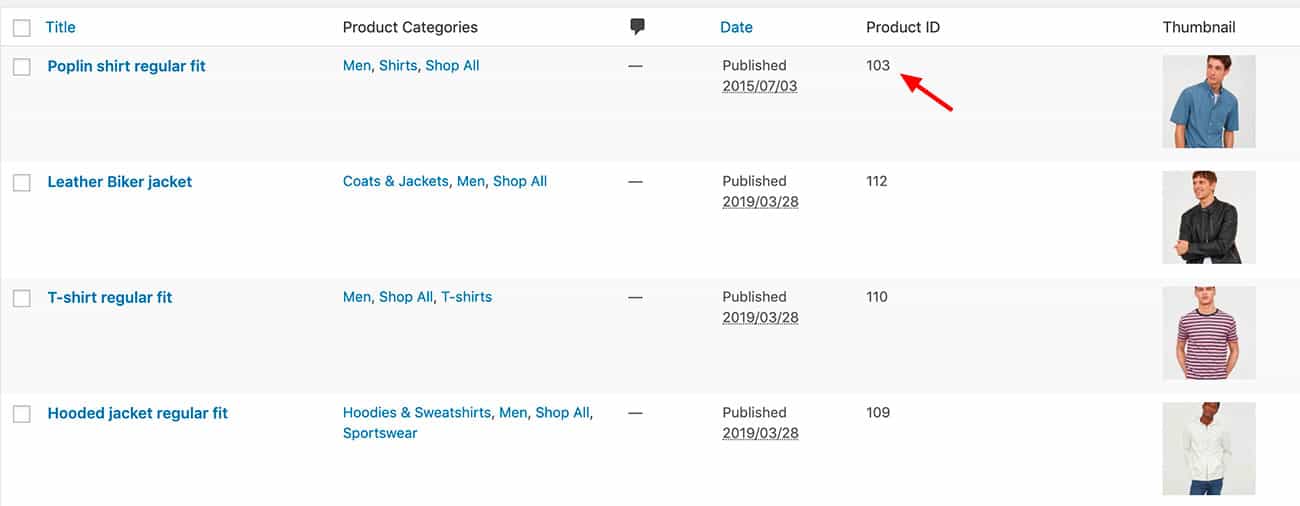
Task: Click the striped T-shirt thumbnail
Action: coord(1209,333)
